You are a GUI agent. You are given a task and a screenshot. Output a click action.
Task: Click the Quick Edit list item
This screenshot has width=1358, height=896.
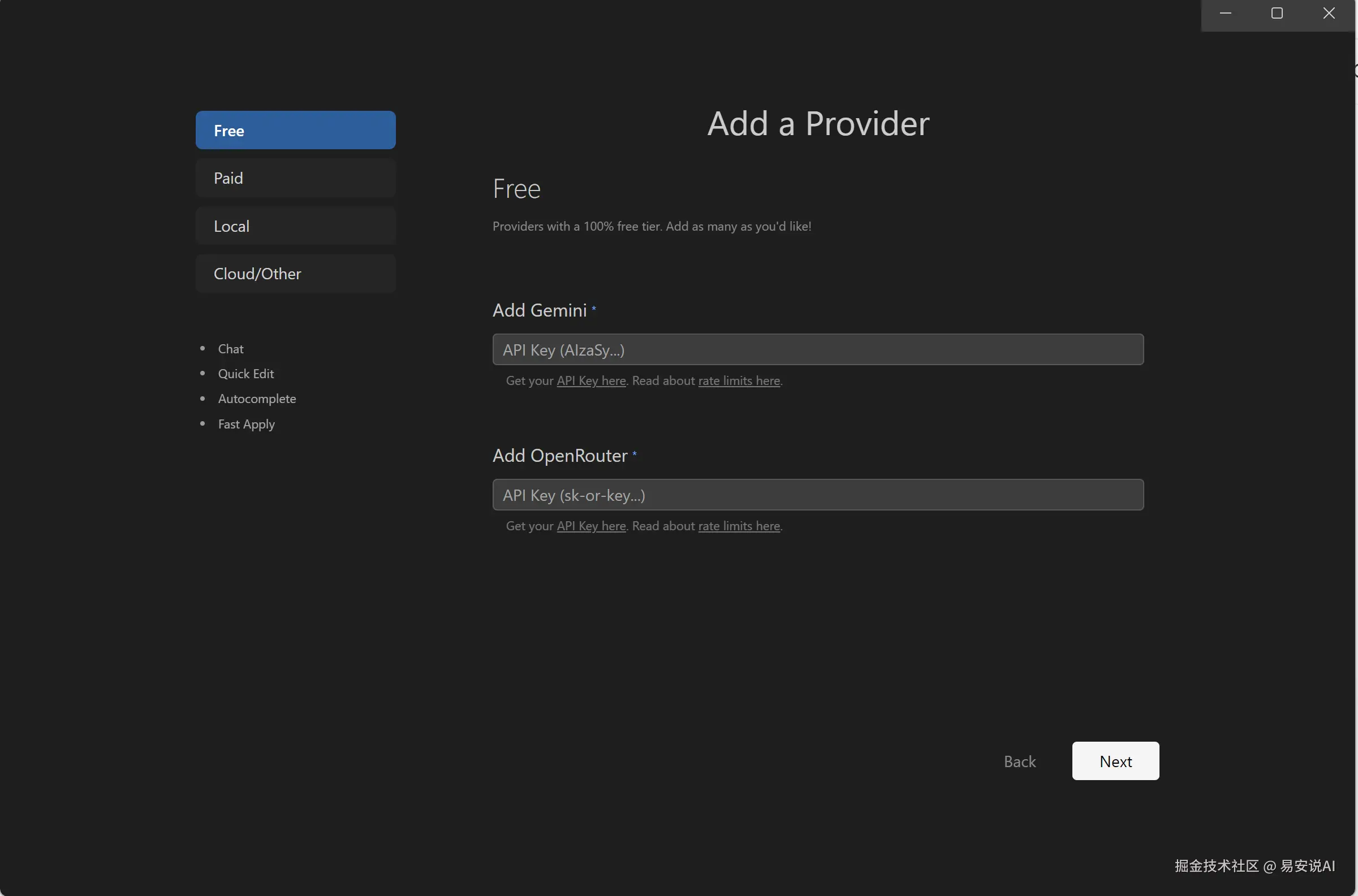point(246,374)
